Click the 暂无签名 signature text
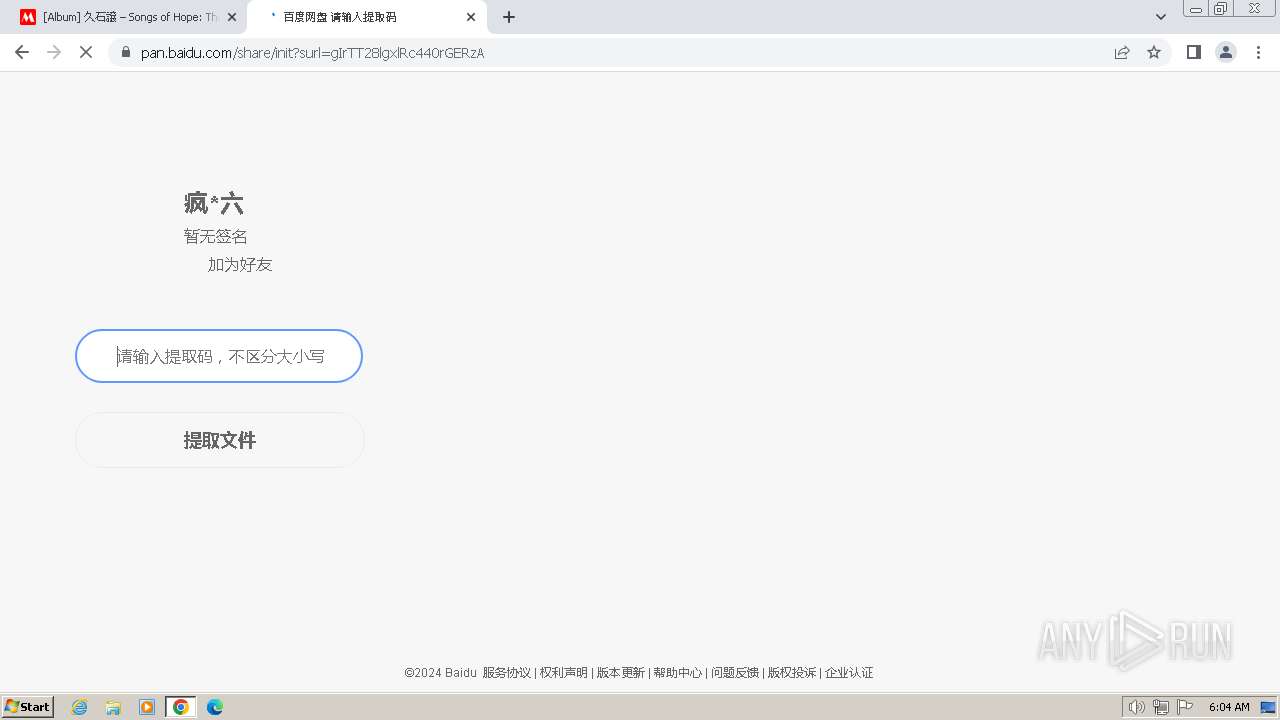1280x720 pixels. click(216, 237)
